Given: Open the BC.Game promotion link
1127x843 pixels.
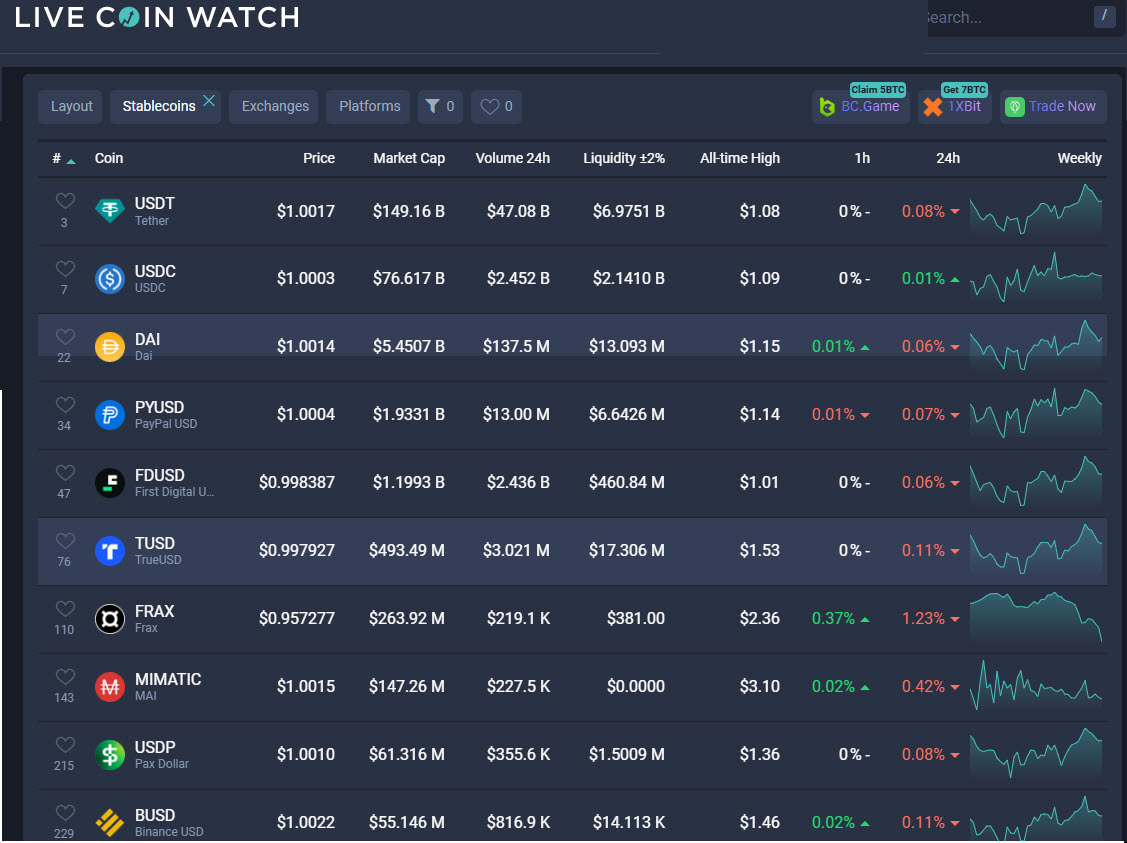Looking at the screenshot, I should point(860,106).
